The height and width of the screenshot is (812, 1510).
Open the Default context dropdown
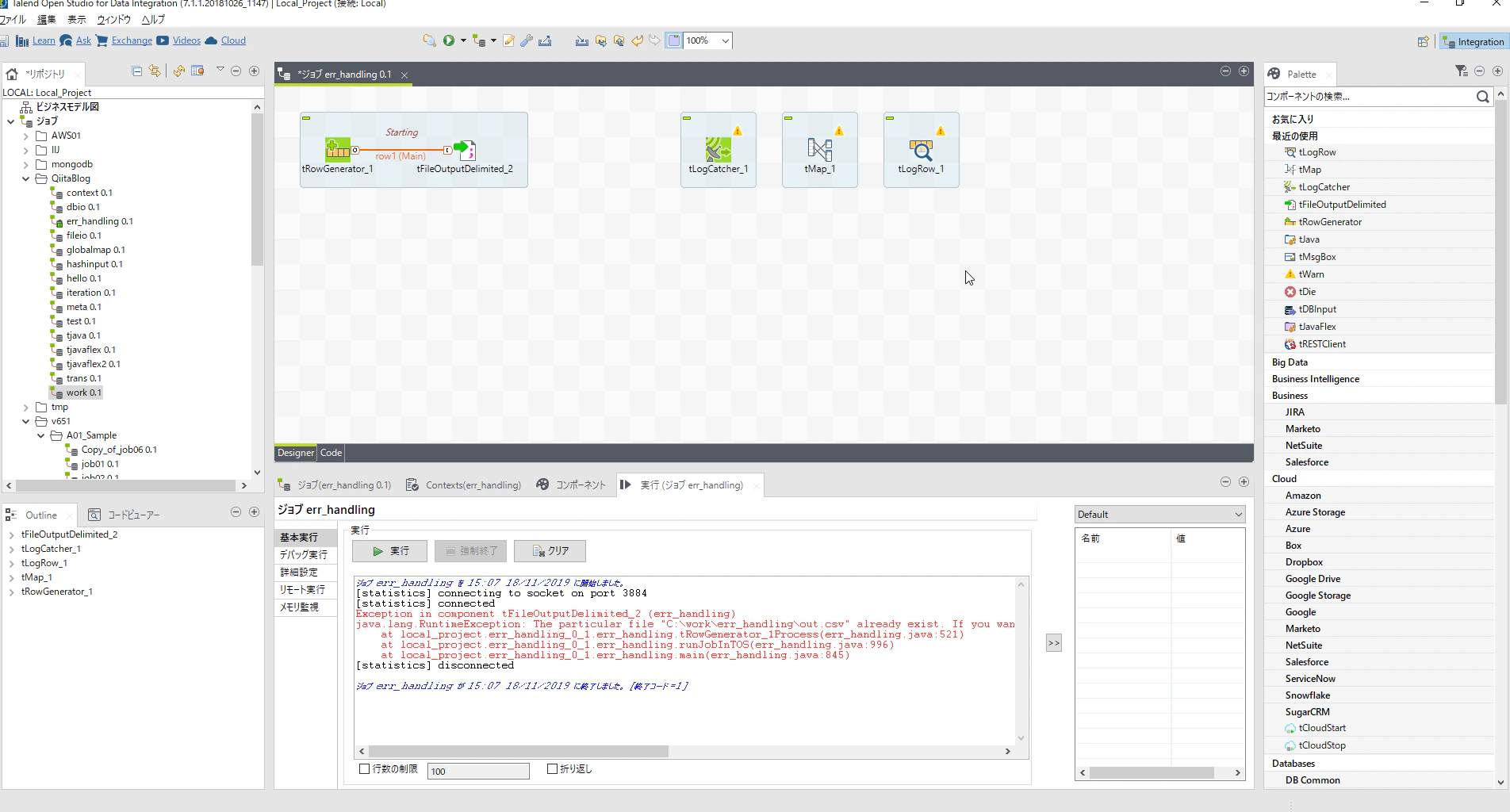coord(1159,515)
